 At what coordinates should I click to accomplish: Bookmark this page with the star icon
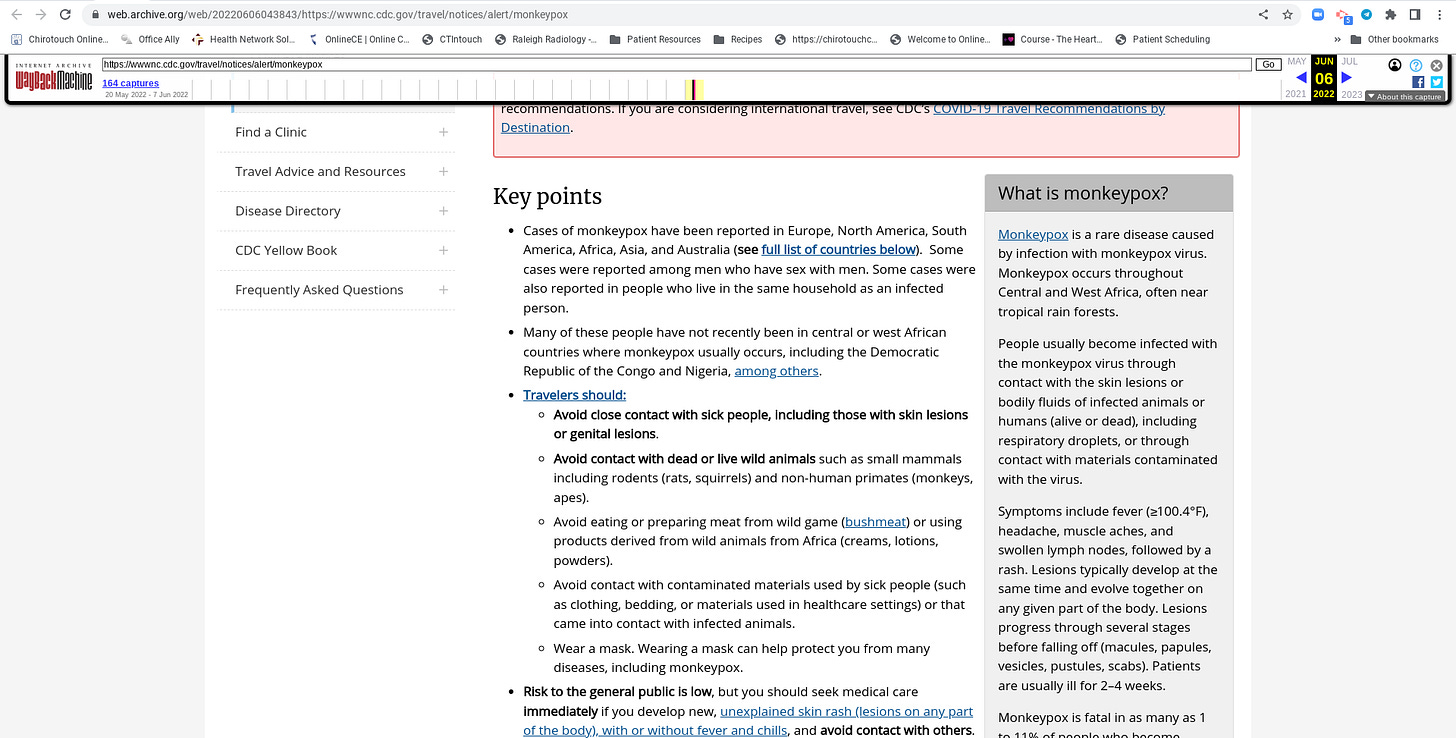[x=1288, y=15]
